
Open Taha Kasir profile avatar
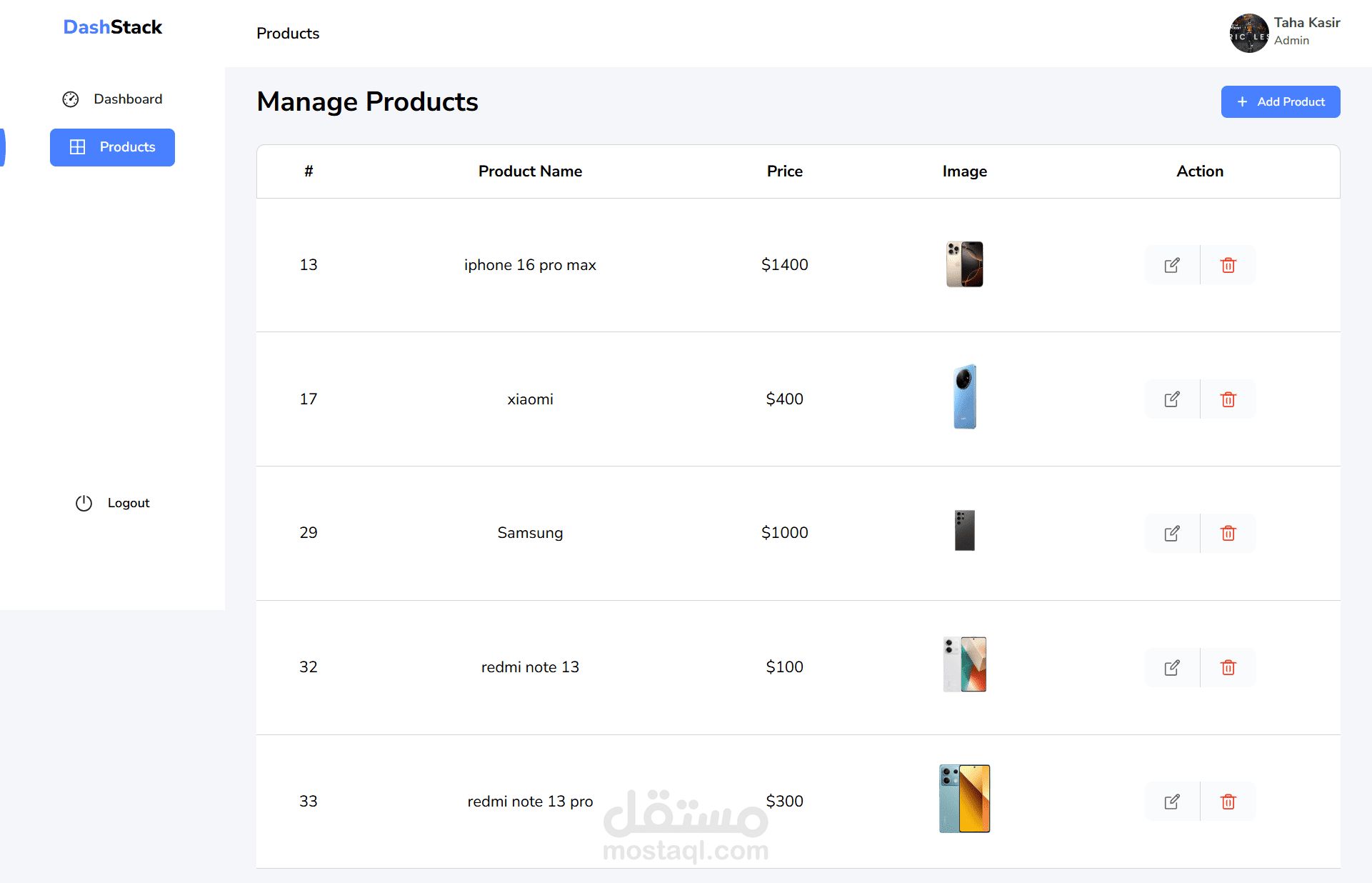click(1249, 33)
